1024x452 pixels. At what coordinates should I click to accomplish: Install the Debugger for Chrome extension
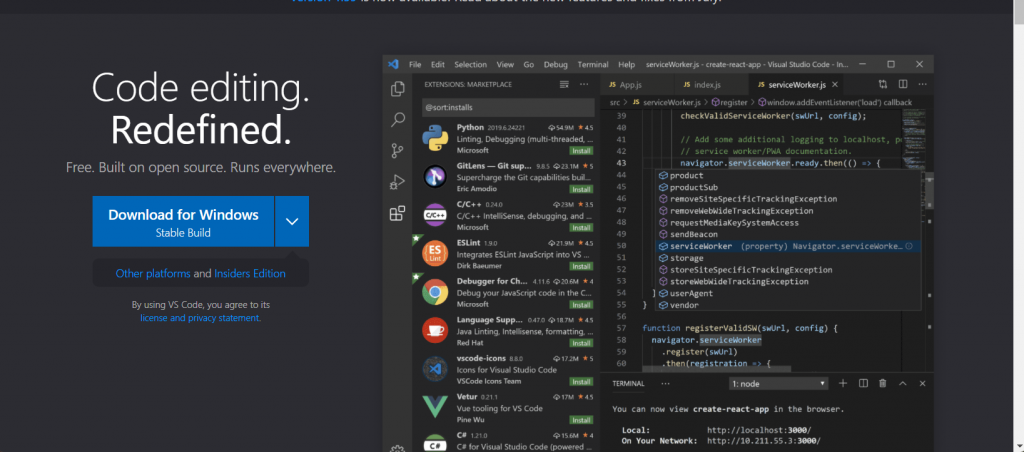(581, 305)
